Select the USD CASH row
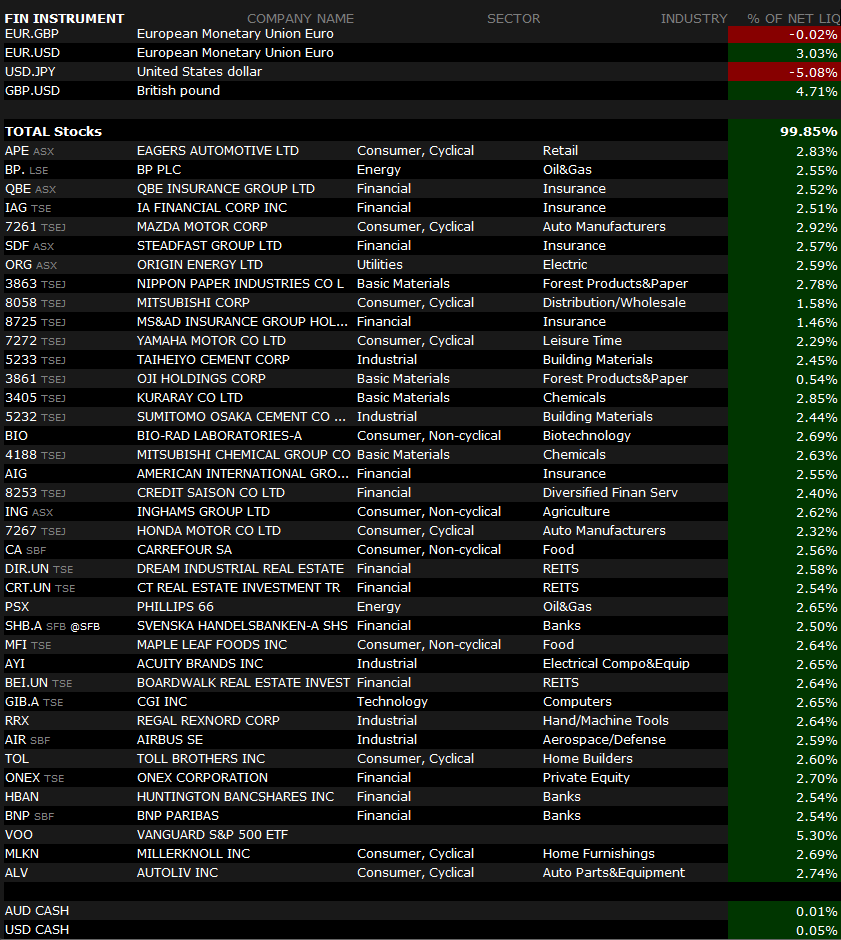 [422, 930]
